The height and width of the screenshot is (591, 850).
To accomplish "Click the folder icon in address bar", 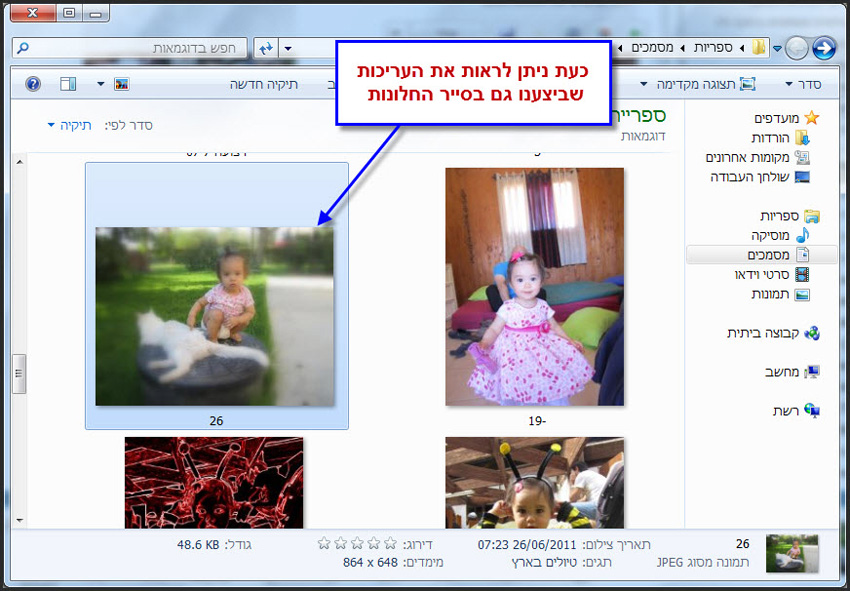I will 759,48.
